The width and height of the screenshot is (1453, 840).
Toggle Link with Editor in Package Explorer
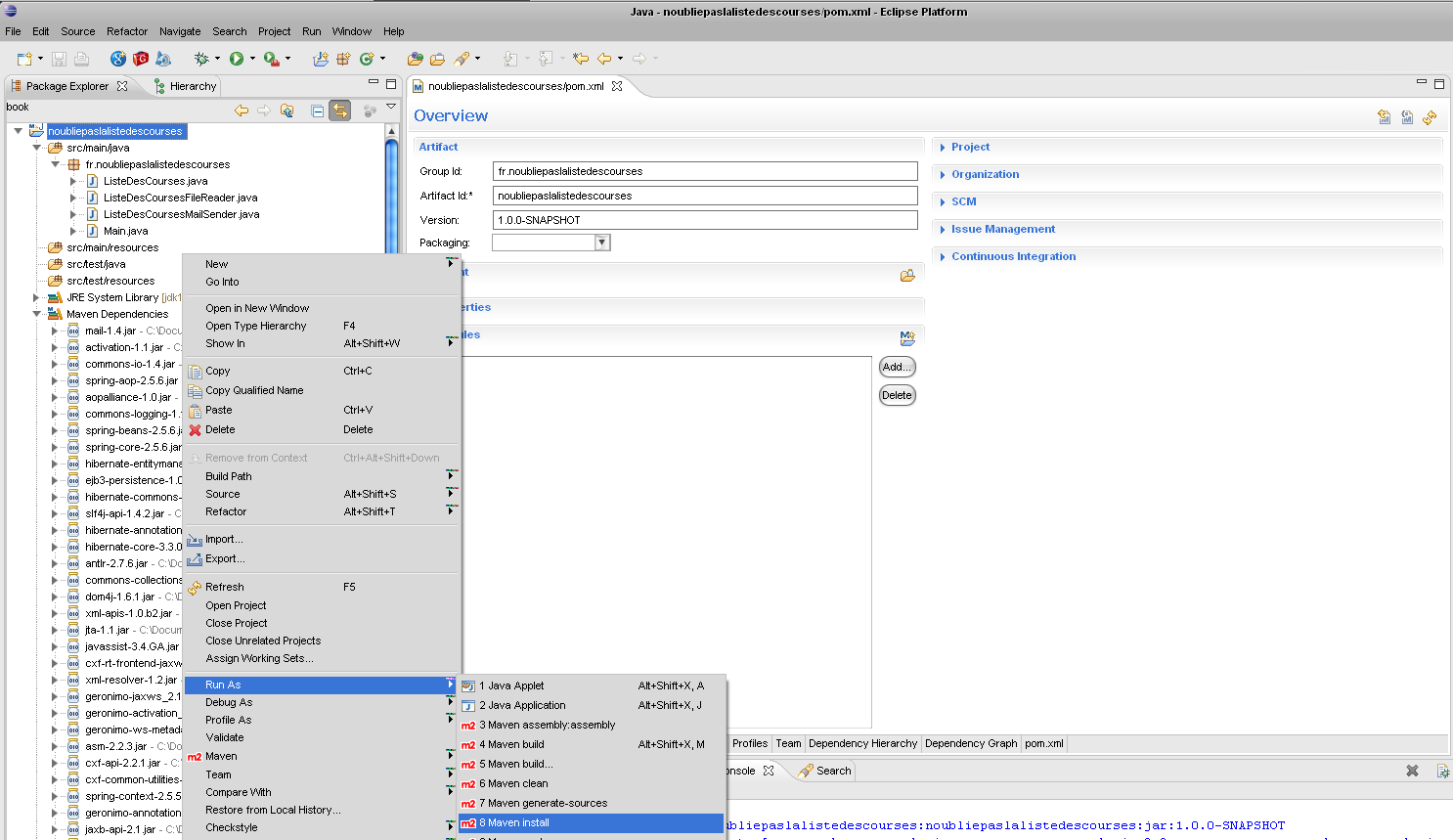(339, 111)
